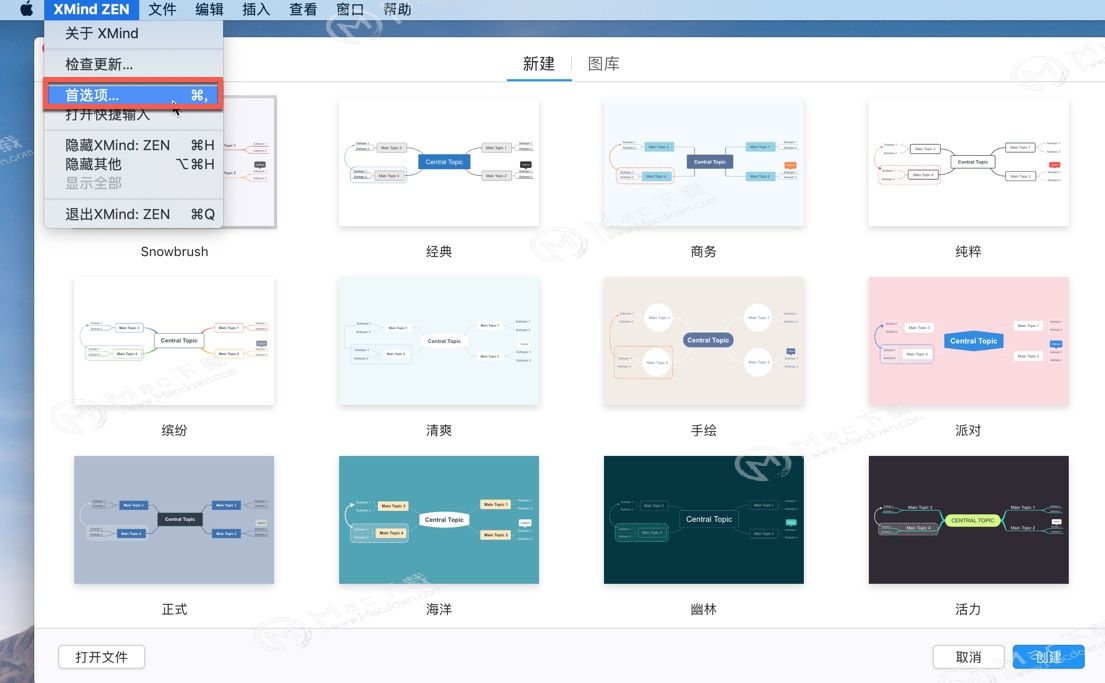1105x683 pixels.
Task: Select the 活力 theme thumbnail
Action: click(968, 519)
